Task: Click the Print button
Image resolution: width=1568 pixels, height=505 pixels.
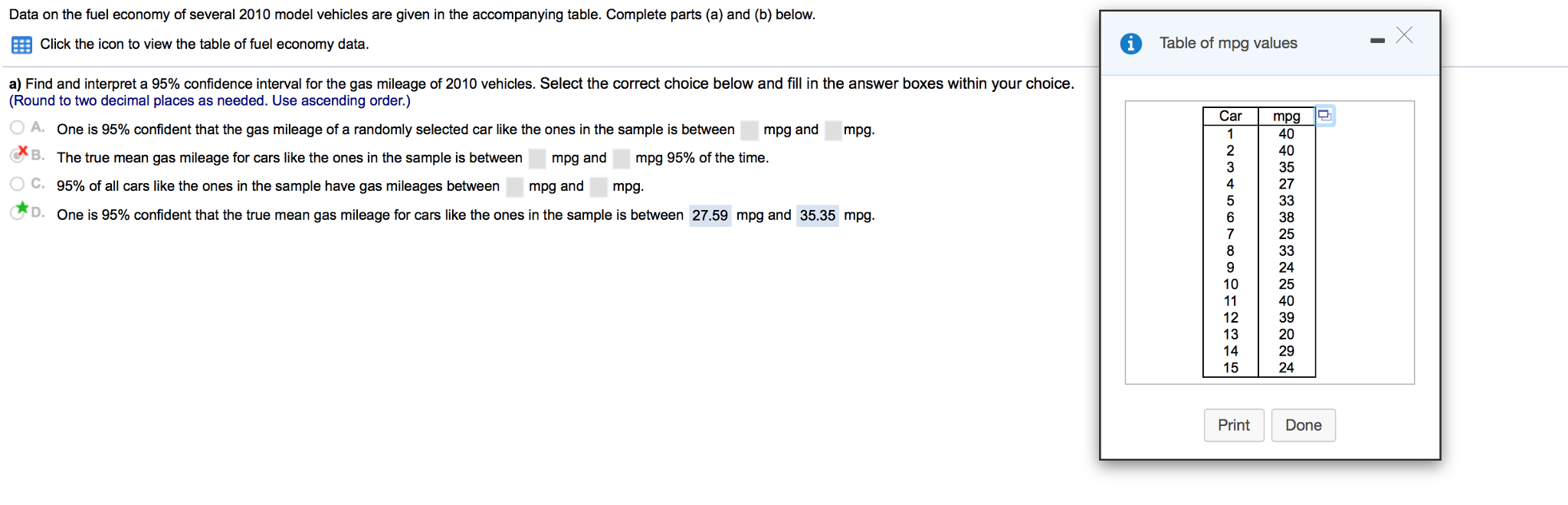Action: [1233, 425]
